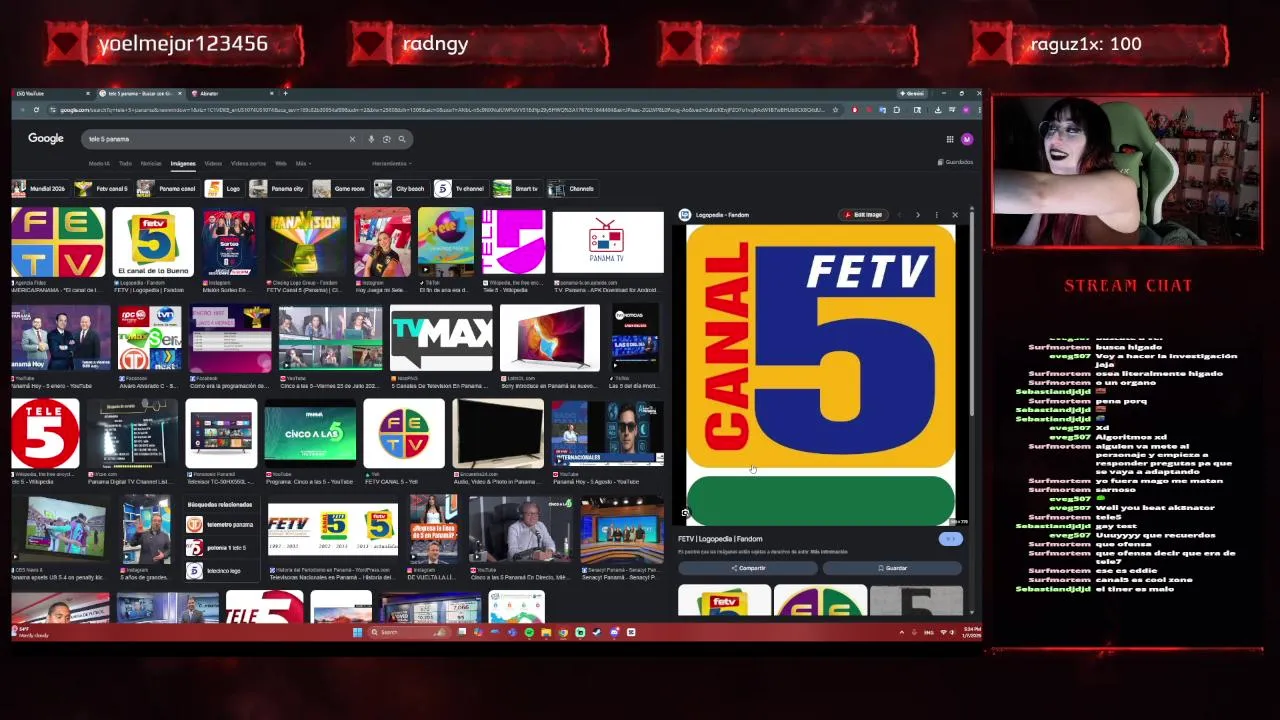Expand the Herramientas tools dropdown
Image resolution: width=1280 pixels, height=720 pixels.
tap(391, 163)
